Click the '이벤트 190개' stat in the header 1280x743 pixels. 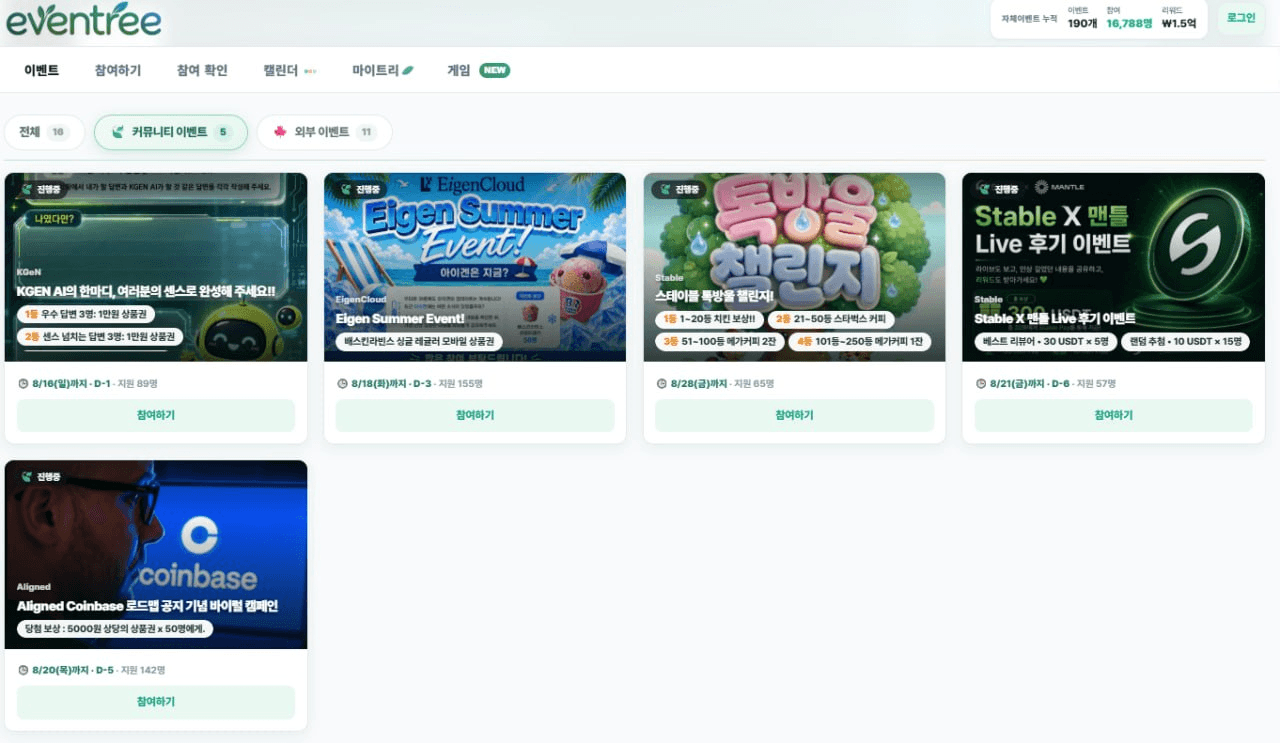pyautogui.click(x=1082, y=18)
